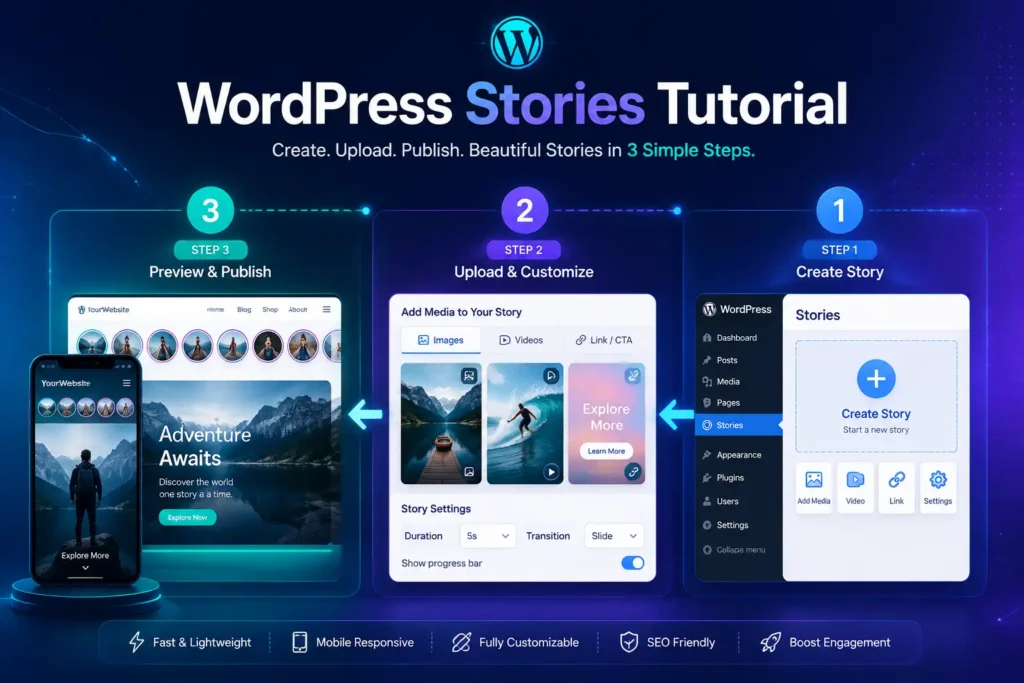Click link icon atop Explore More thumbnail
The height and width of the screenshot is (683, 1024).
(x=633, y=375)
